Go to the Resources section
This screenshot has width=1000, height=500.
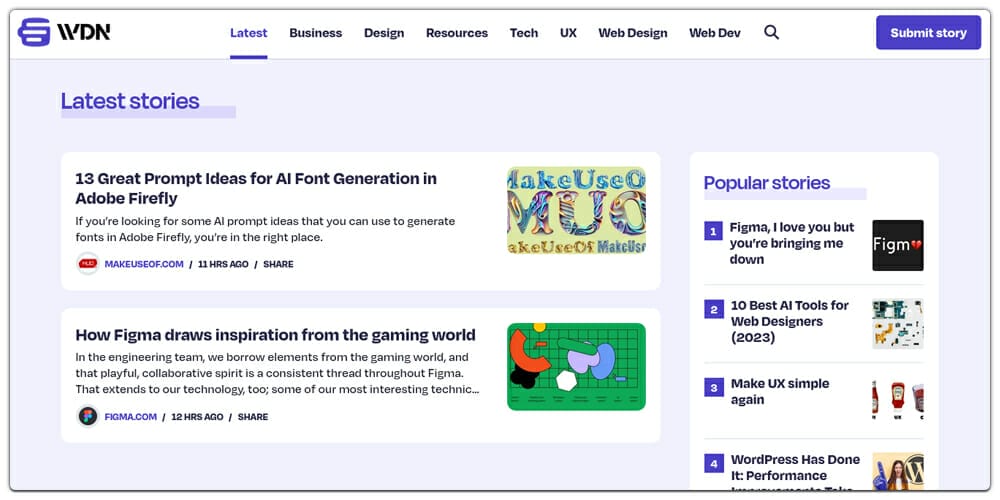point(457,33)
